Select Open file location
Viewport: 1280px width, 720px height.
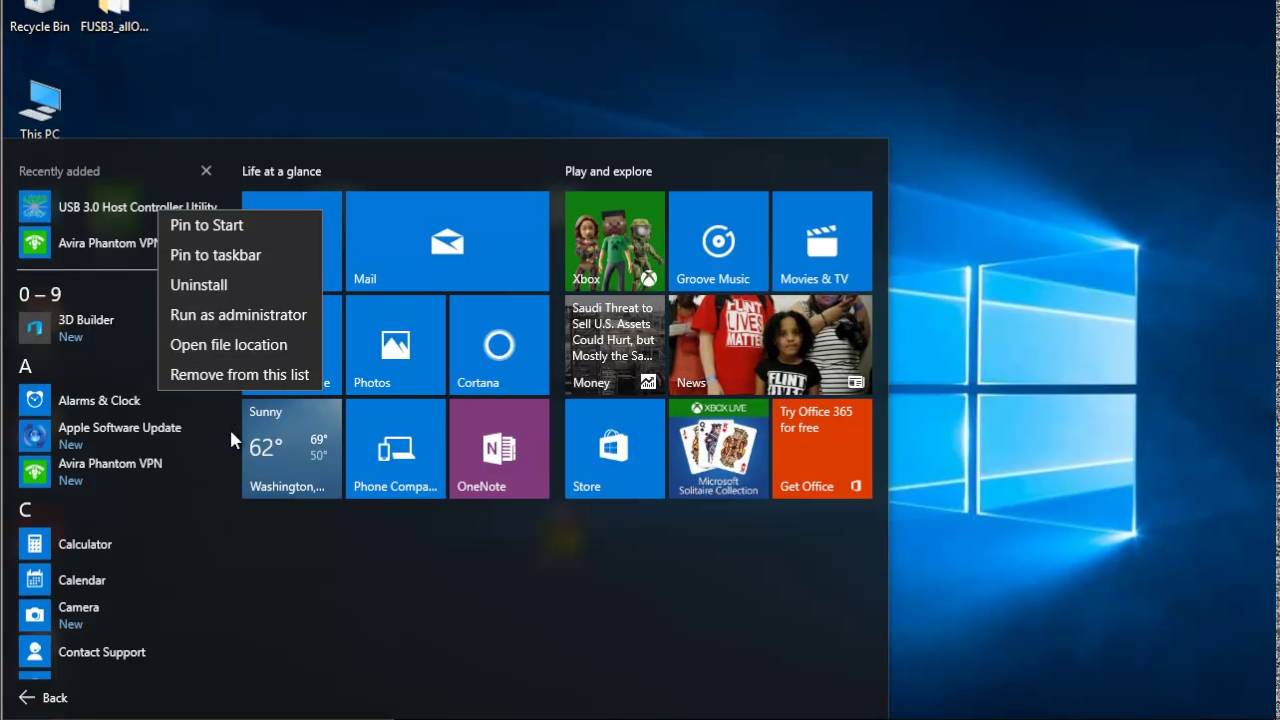[240, 345]
